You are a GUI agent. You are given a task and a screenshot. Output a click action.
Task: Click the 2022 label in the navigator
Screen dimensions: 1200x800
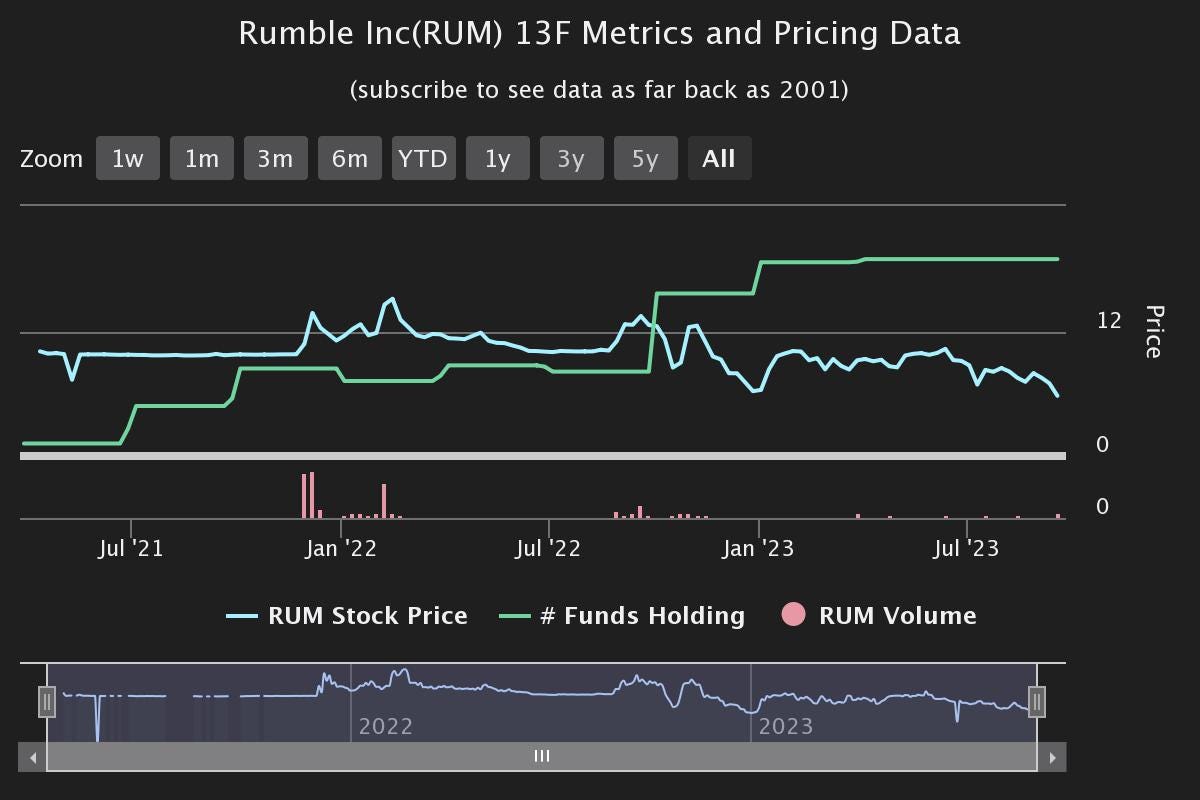point(386,726)
